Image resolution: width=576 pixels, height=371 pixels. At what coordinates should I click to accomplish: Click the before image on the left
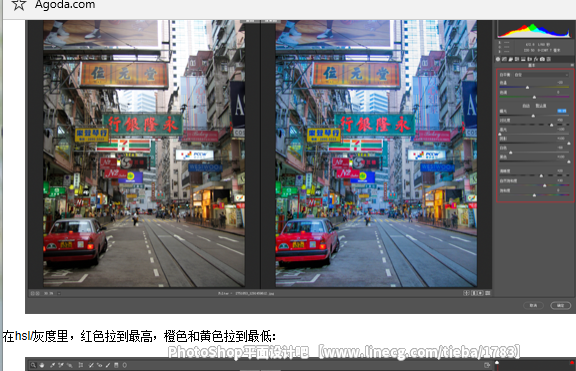(x=144, y=153)
